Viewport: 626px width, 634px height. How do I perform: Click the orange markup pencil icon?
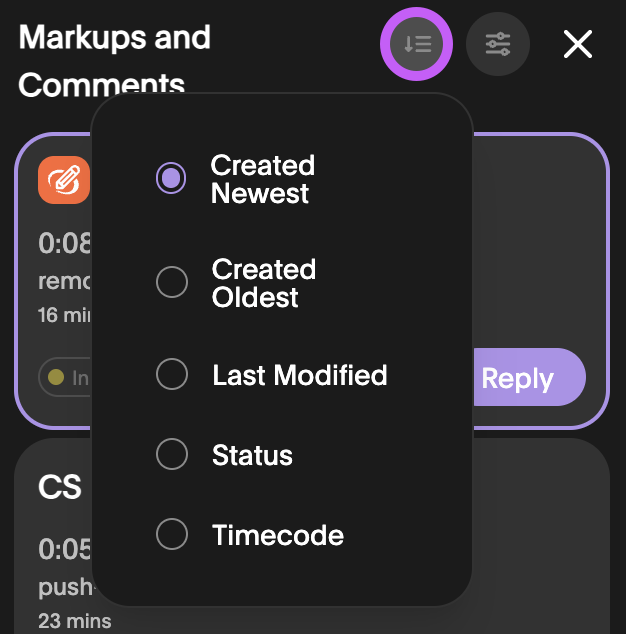(x=64, y=180)
